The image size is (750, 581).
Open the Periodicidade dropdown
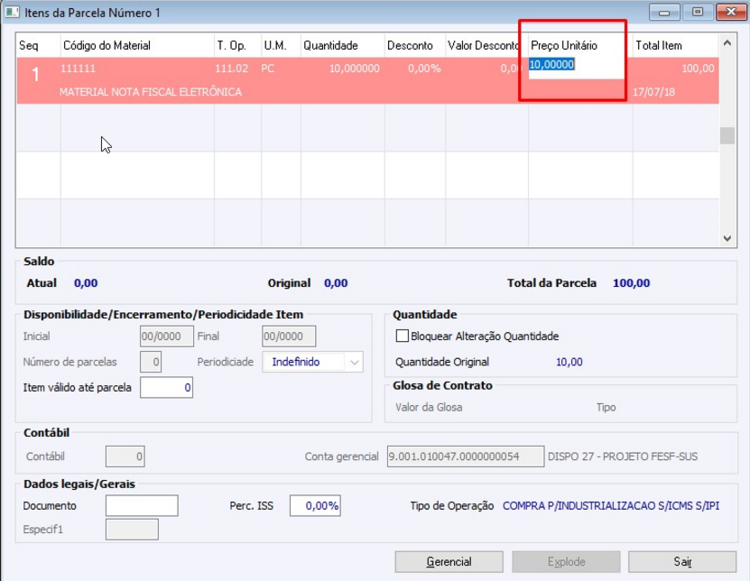[354, 362]
